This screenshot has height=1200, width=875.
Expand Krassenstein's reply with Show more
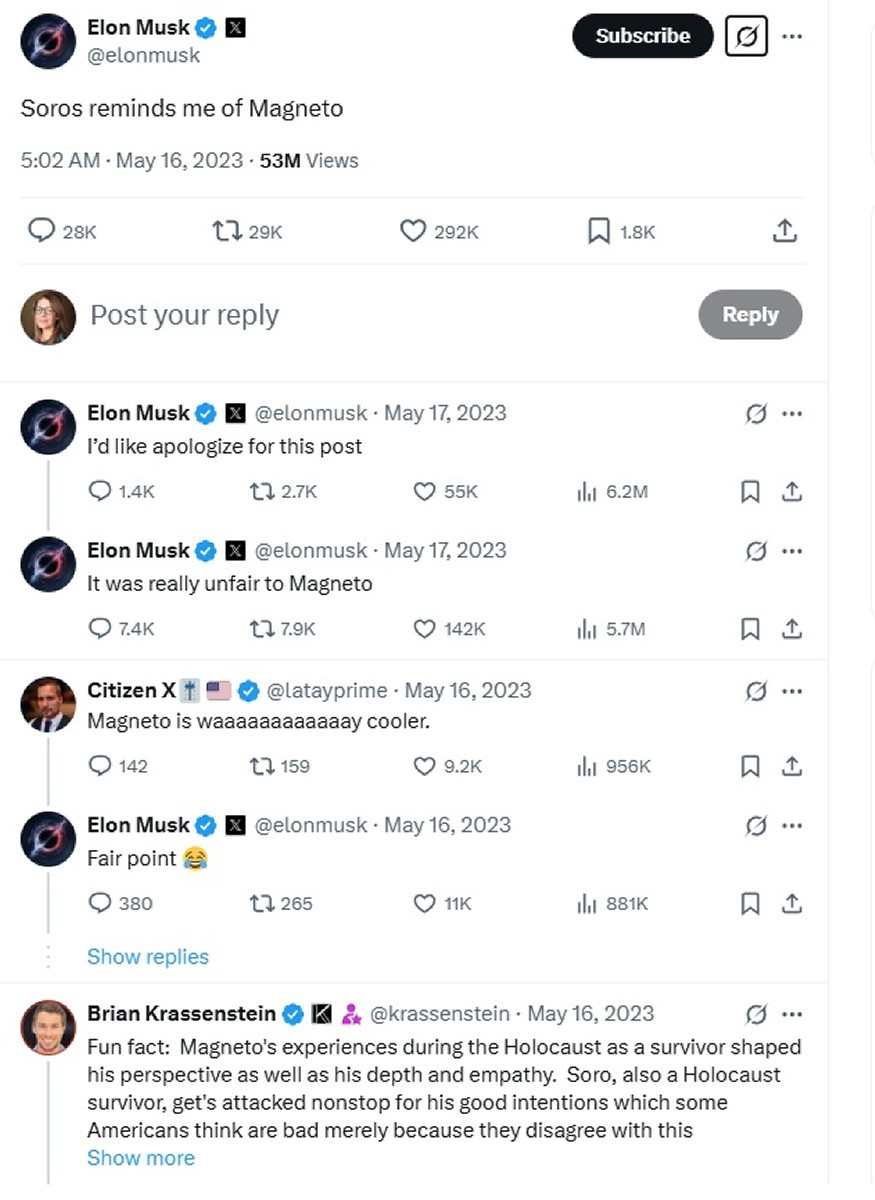[141, 1158]
